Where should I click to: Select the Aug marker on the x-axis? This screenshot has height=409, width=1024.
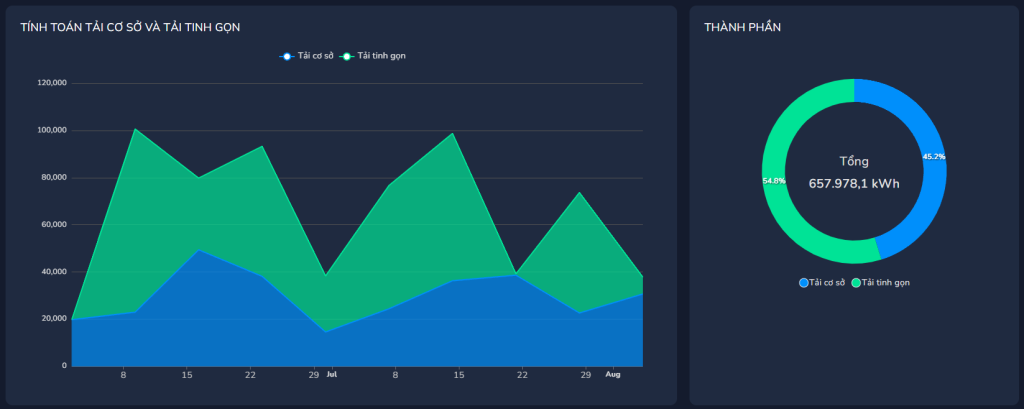click(x=613, y=375)
